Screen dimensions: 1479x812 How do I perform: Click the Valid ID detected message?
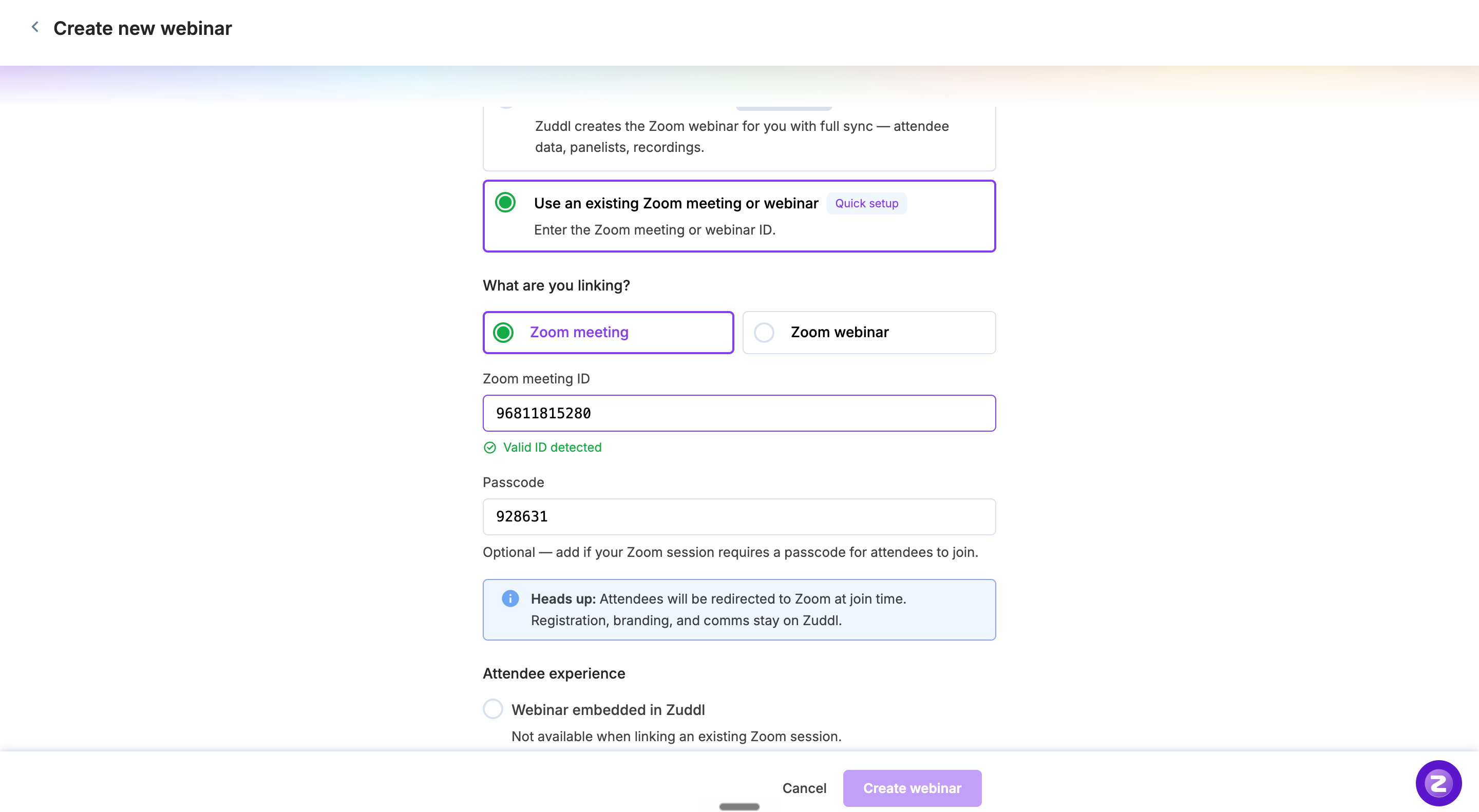click(x=552, y=448)
